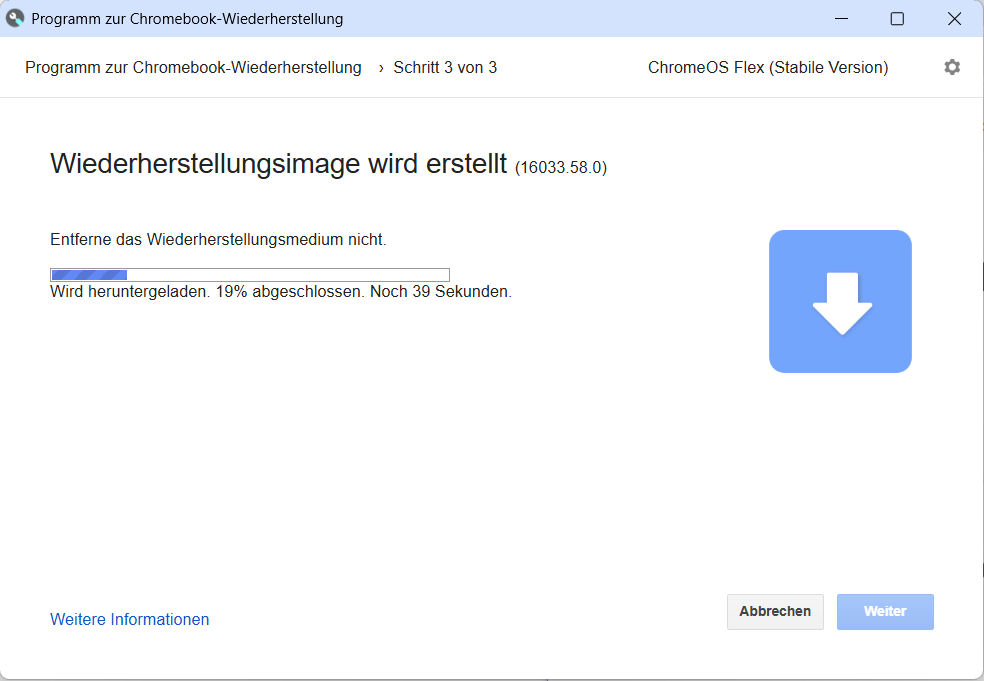This screenshot has height=681, width=984.
Task: Click the recovery tool app icon in title bar
Action: point(15,18)
